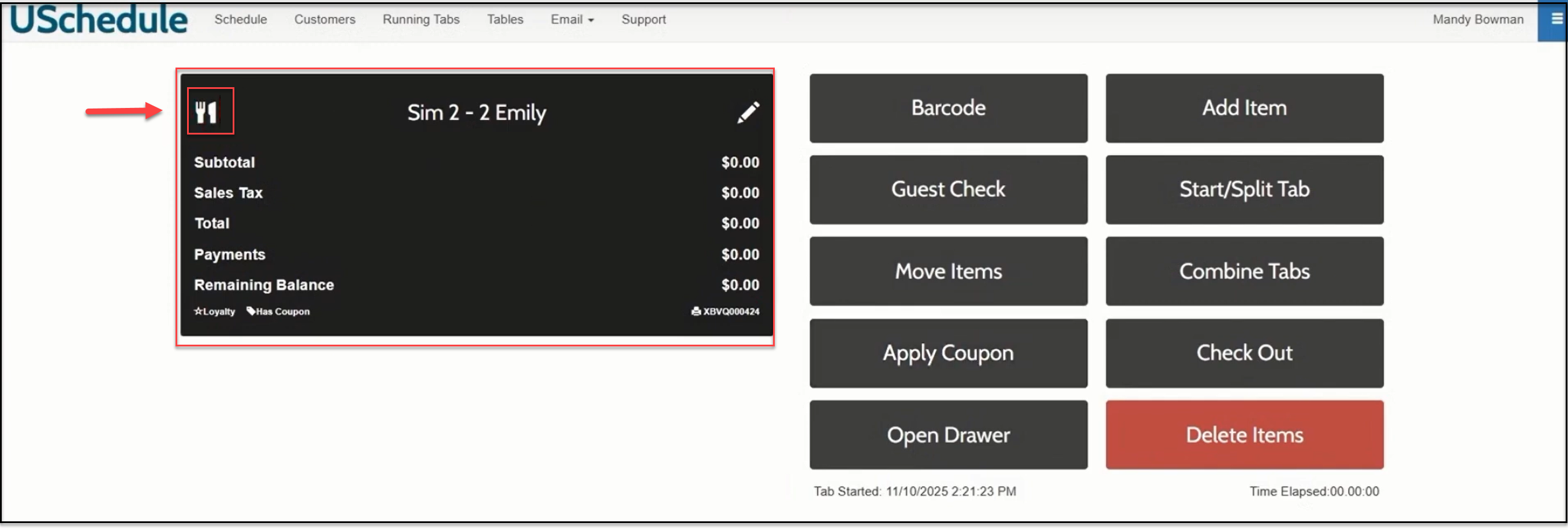
Task: Click the Has Coupon tag indicator
Action: tap(278, 312)
